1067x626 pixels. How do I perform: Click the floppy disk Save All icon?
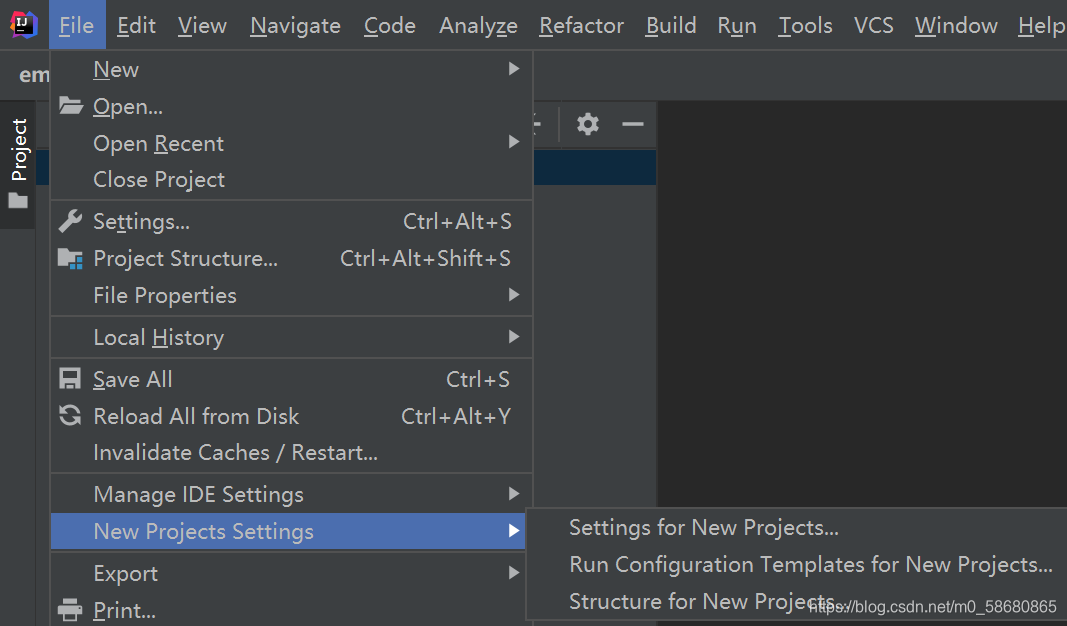(x=70, y=378)
